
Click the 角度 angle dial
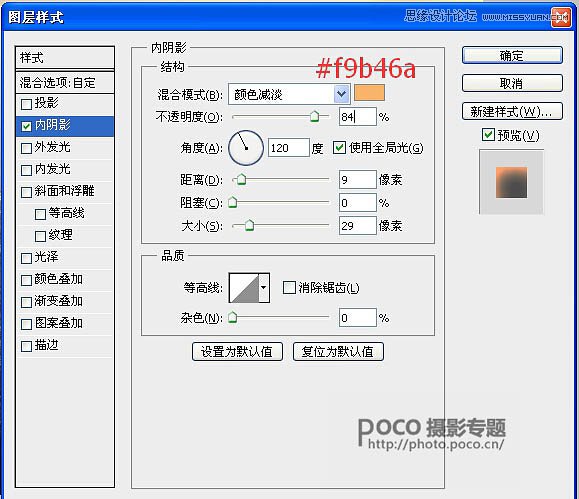[x=246, y=148]
